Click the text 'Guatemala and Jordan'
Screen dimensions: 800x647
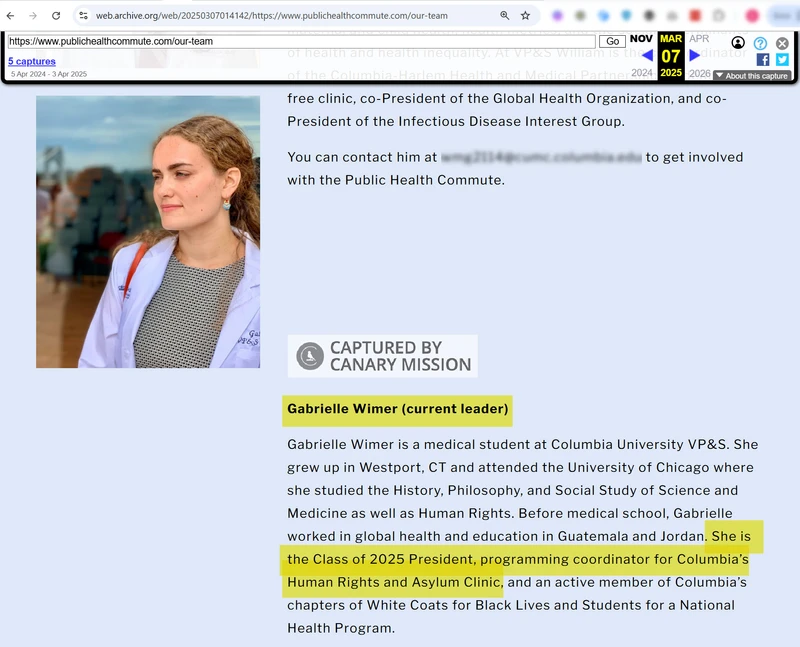[631, 536]
